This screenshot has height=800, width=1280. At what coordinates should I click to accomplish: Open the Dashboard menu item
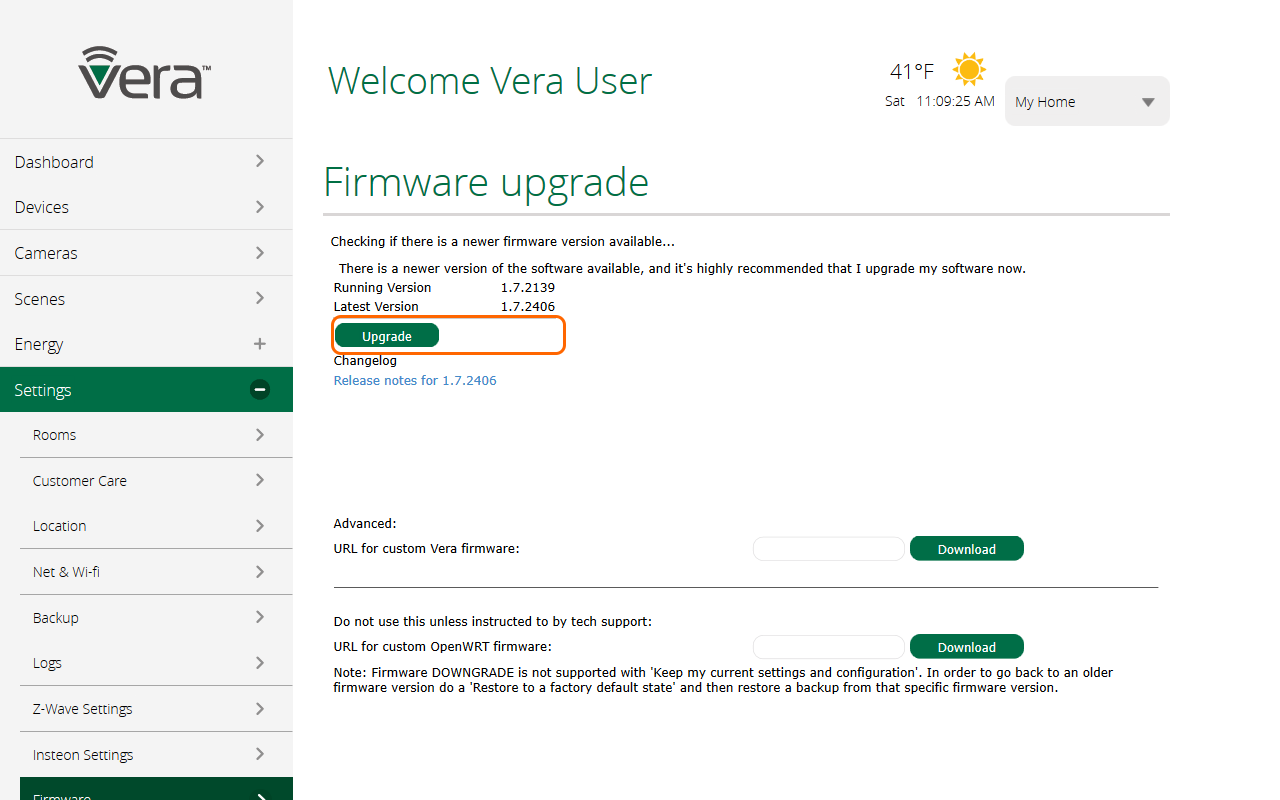click(x=146, y=161)
